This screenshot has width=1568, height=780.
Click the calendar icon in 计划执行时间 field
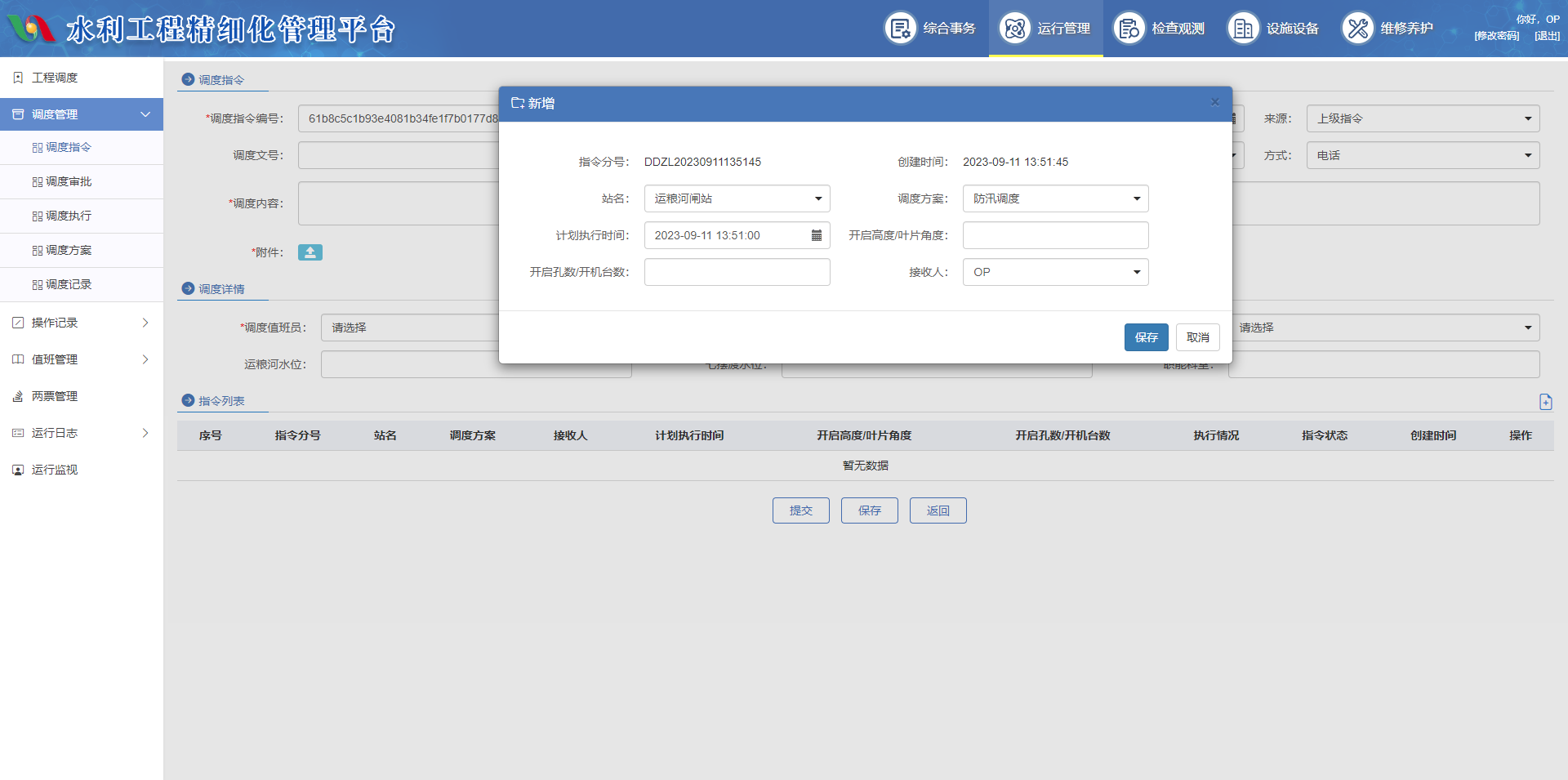tap(816, 235)
